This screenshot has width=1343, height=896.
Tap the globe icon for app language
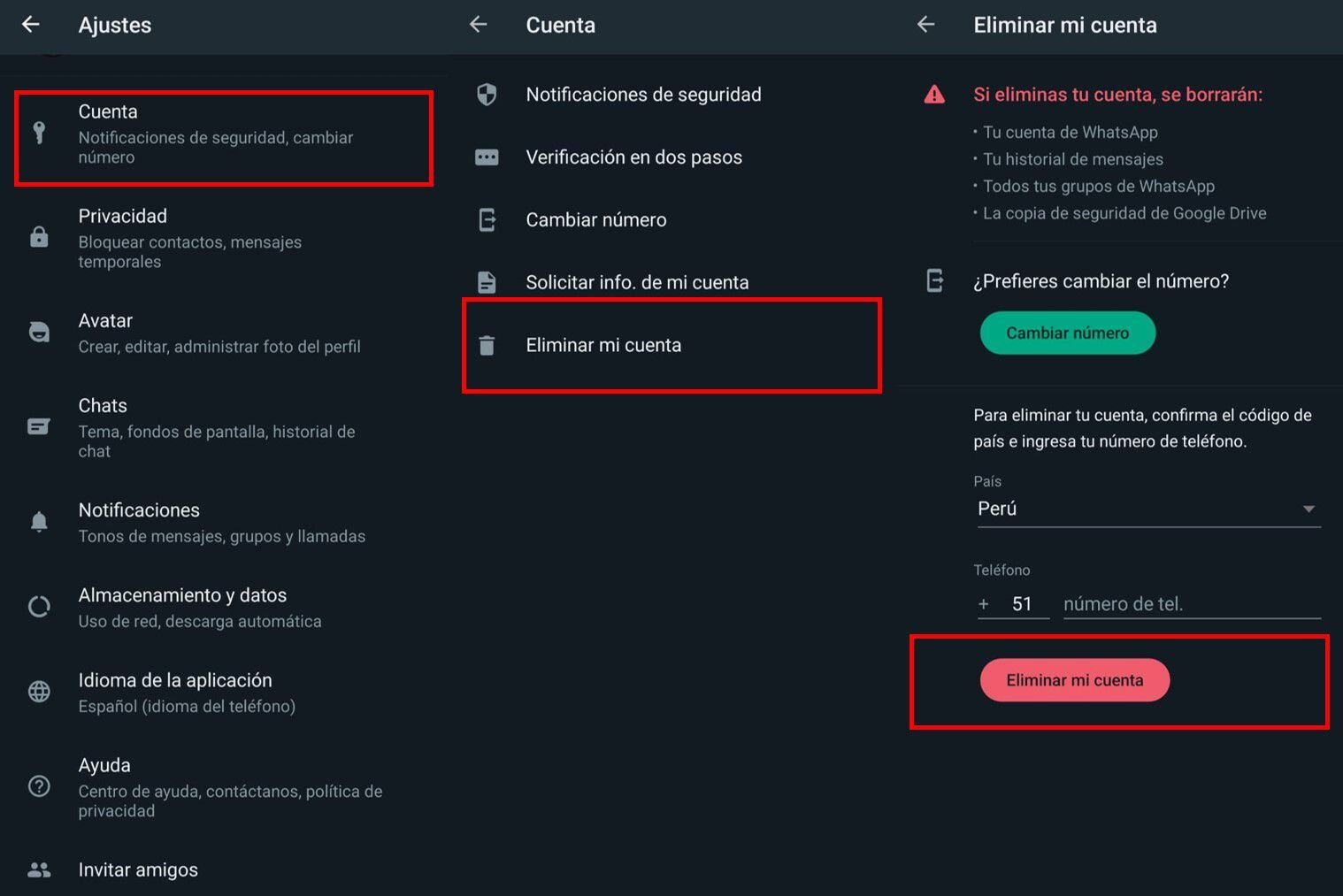(x=39, y=692)
